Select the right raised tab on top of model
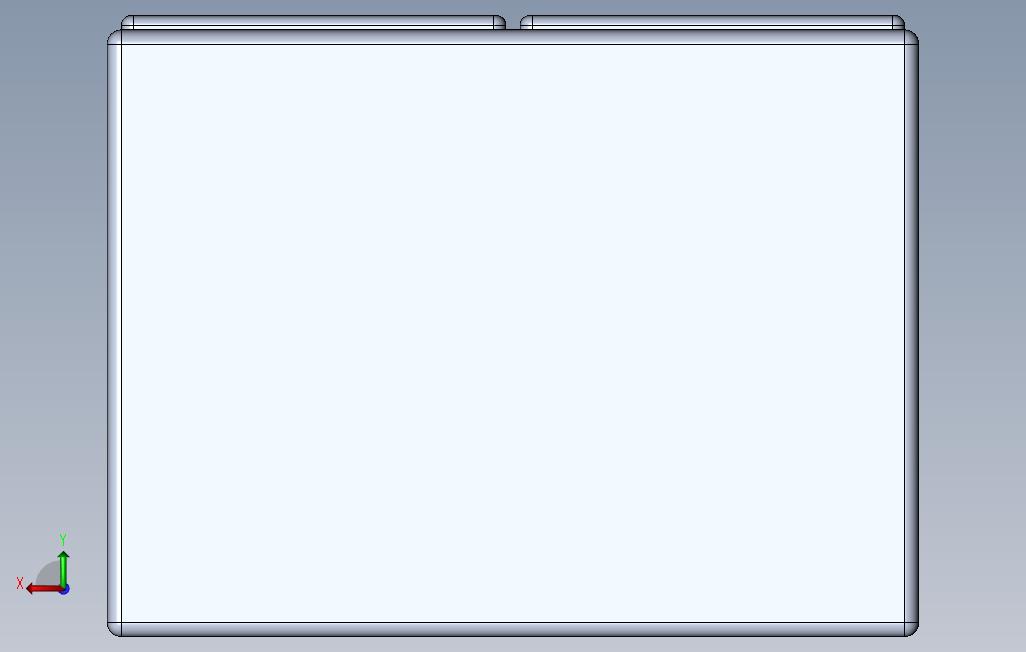This screenshot has height=652, width=1026. [x=713, y=22]
